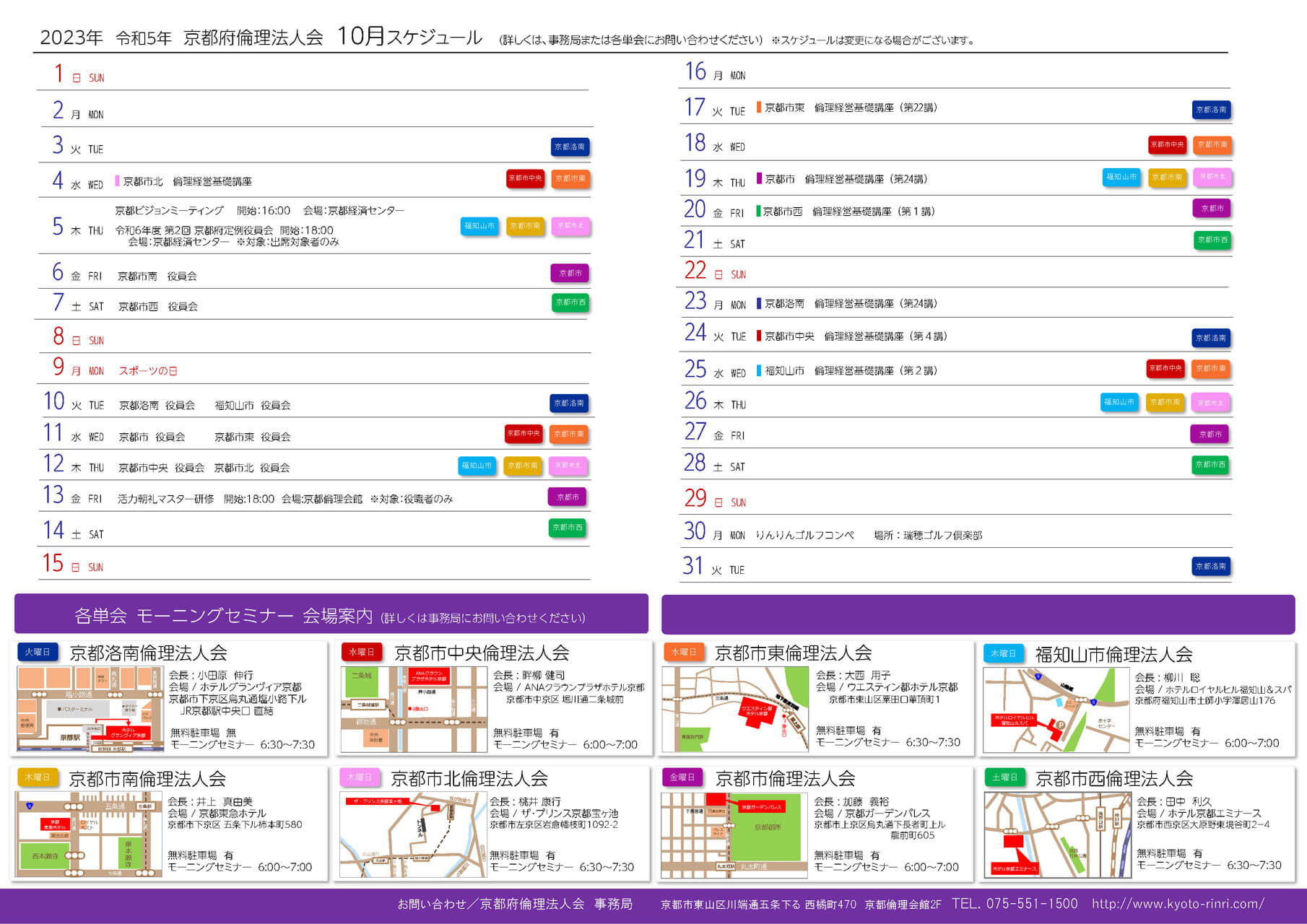
Task: Click the 京都市下京区 五条下ル柿本町580 address
Action: [235, 824]
